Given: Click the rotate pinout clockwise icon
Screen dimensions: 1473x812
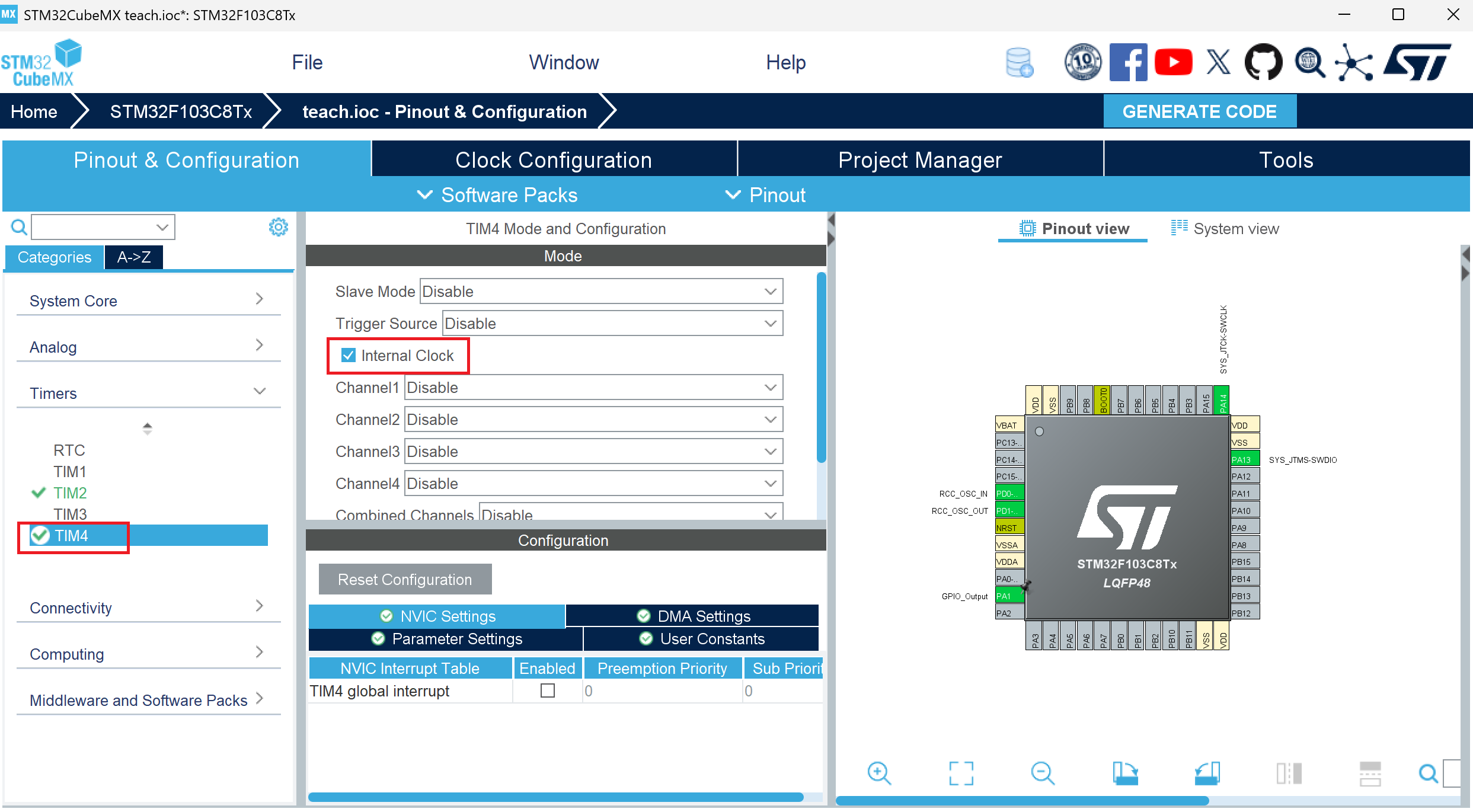Looking at the screenshot, I should click(x=1124, y=773).
